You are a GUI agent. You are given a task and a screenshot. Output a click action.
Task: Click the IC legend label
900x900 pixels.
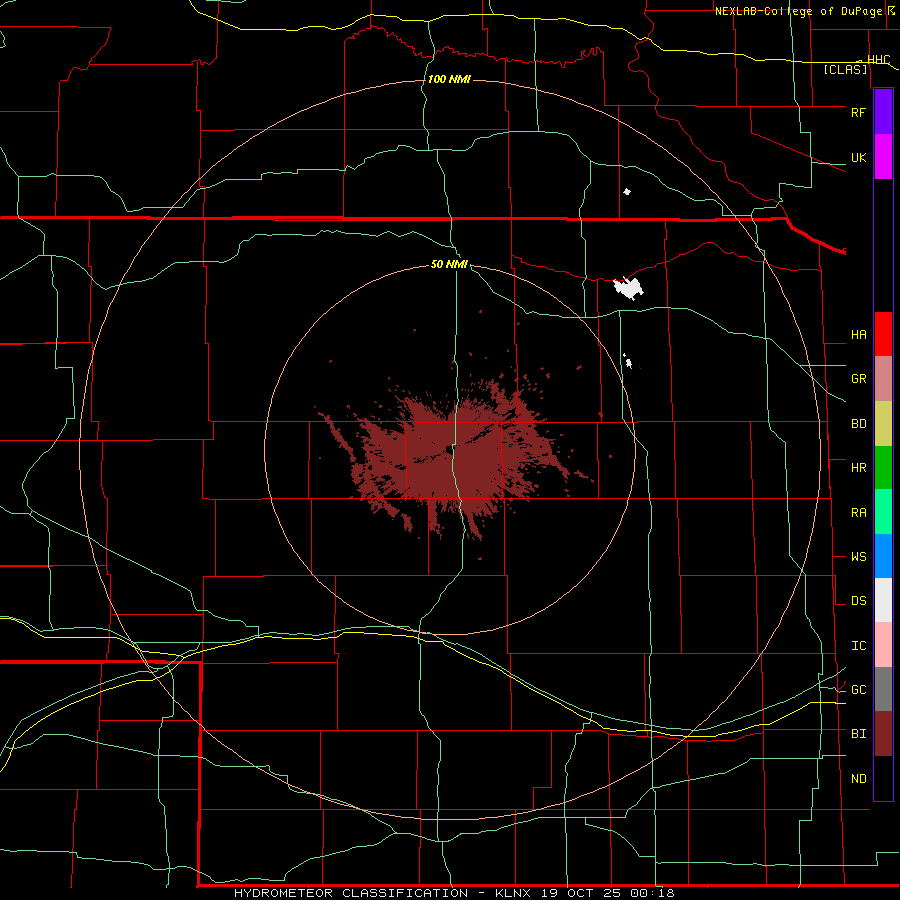point(858,646)
